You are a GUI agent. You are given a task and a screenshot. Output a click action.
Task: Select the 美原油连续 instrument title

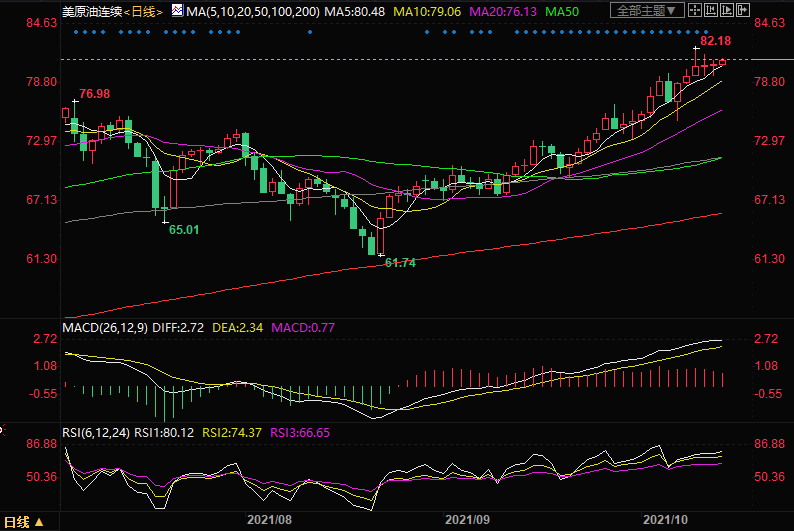93,11
